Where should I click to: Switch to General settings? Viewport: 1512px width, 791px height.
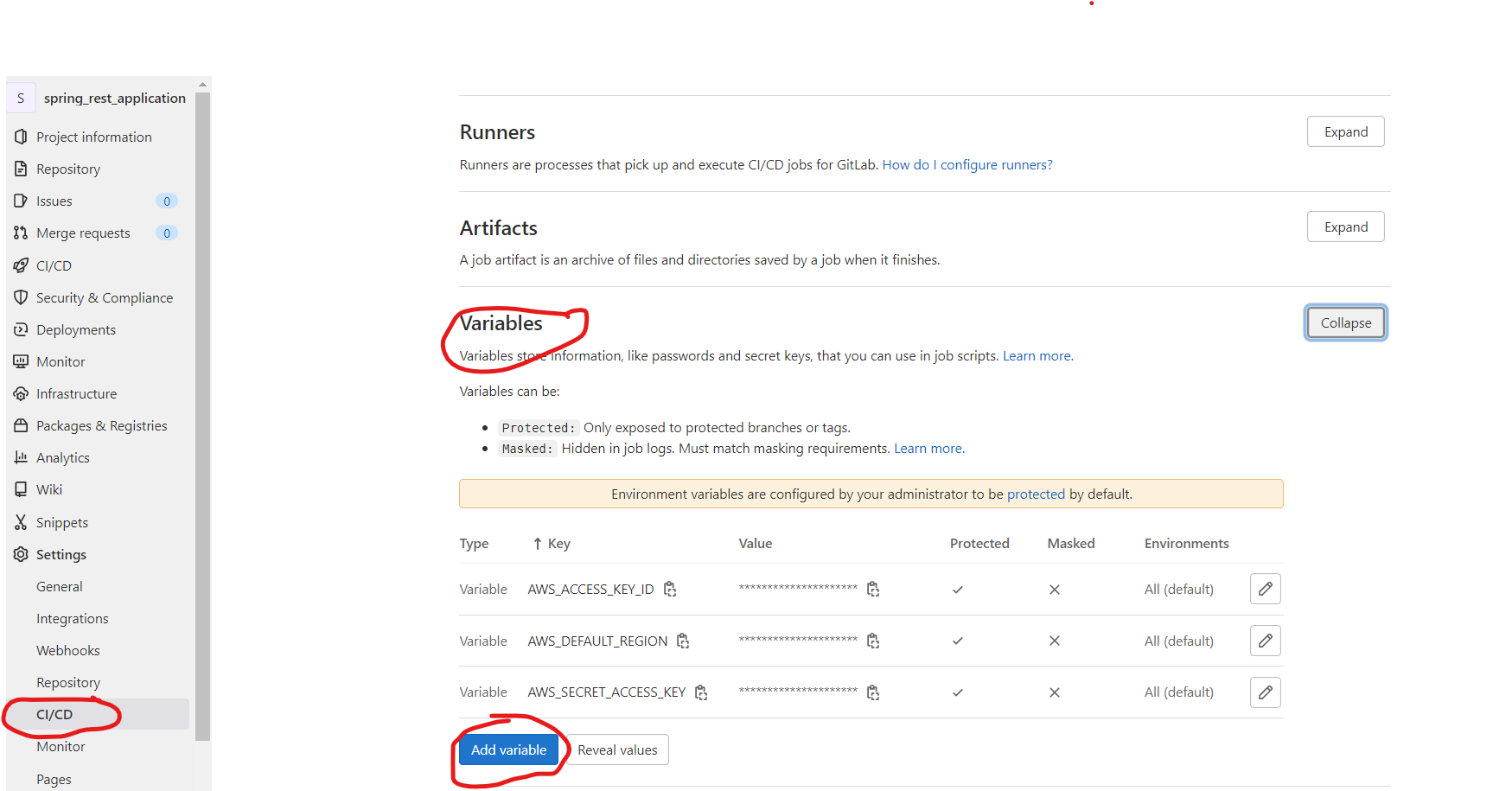coord(59,586)
